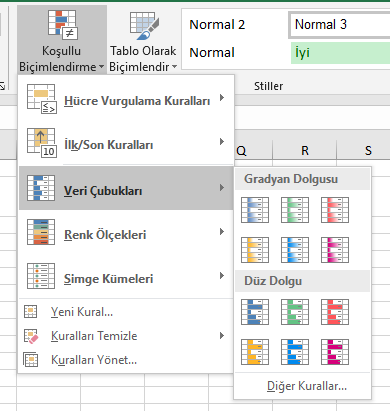Select green gradient fill data bar
Viewport: 390px width, 411px height.
295,210
